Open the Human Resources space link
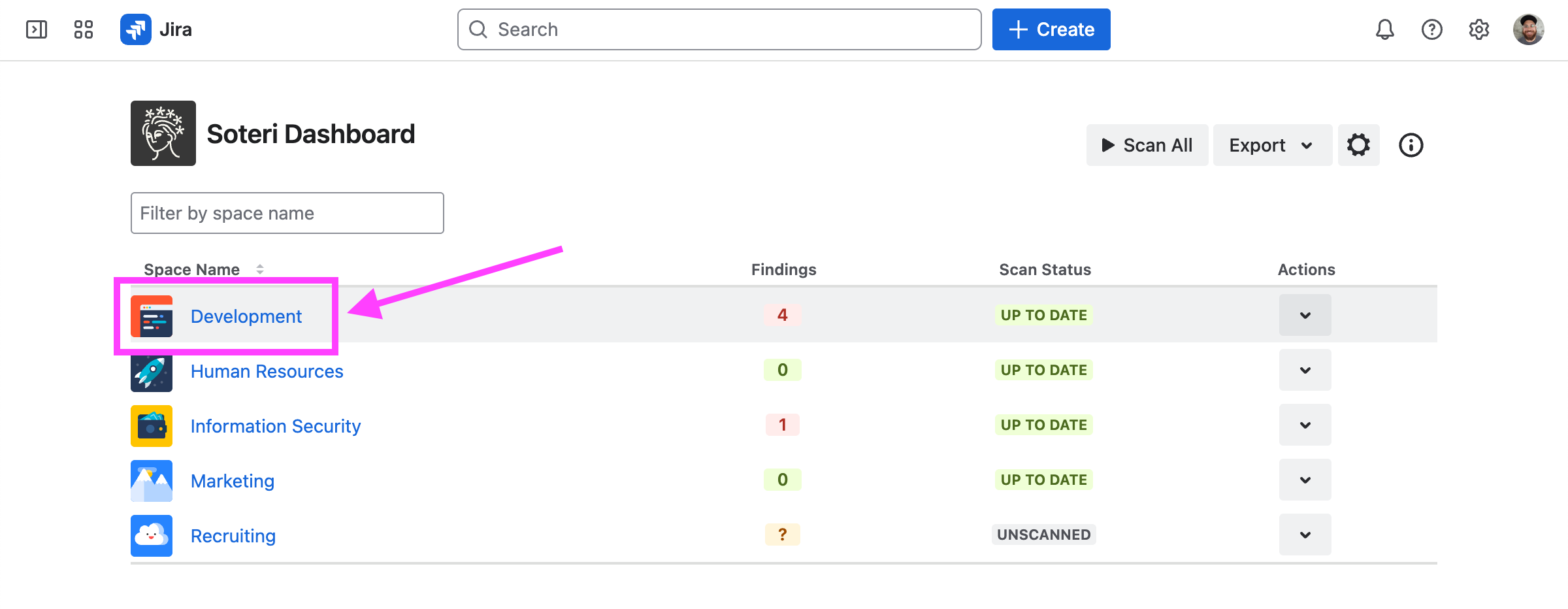Viewport: 1568px width, 609px height. 267,371
